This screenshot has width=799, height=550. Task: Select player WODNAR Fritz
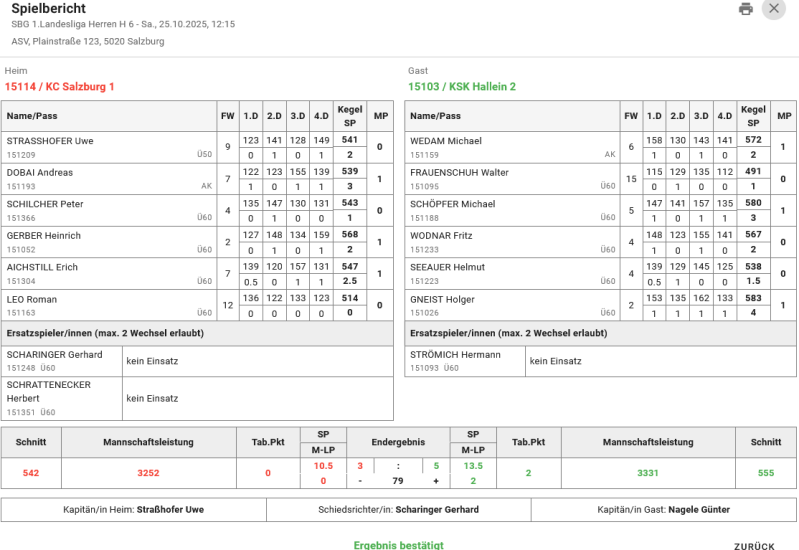coord(441,236)
